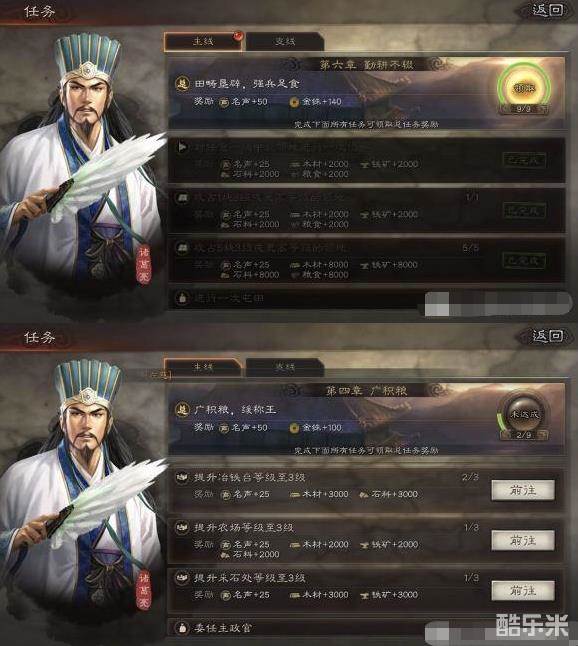The image size is (578, 646).
Task: Click the icon next to 提升冶铁台等级至3级
Action: (182, 477)
